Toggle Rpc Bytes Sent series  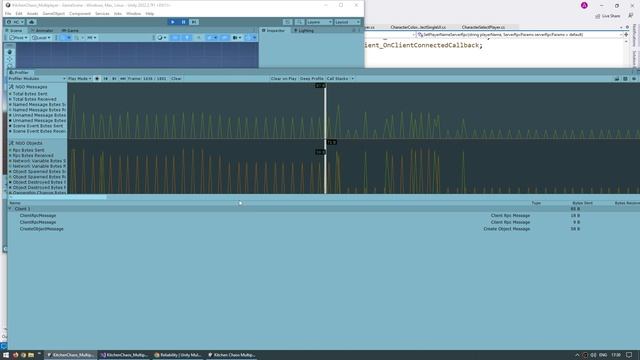pos(27,150)
